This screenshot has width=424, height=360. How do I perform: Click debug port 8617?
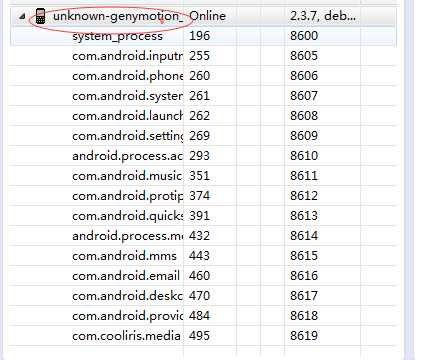coord(304,296)
